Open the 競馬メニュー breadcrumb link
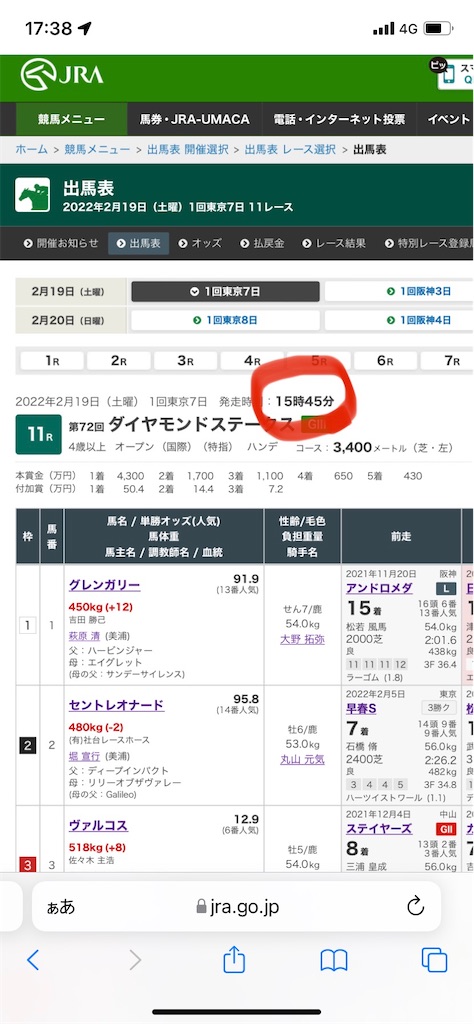 [96, 150]
